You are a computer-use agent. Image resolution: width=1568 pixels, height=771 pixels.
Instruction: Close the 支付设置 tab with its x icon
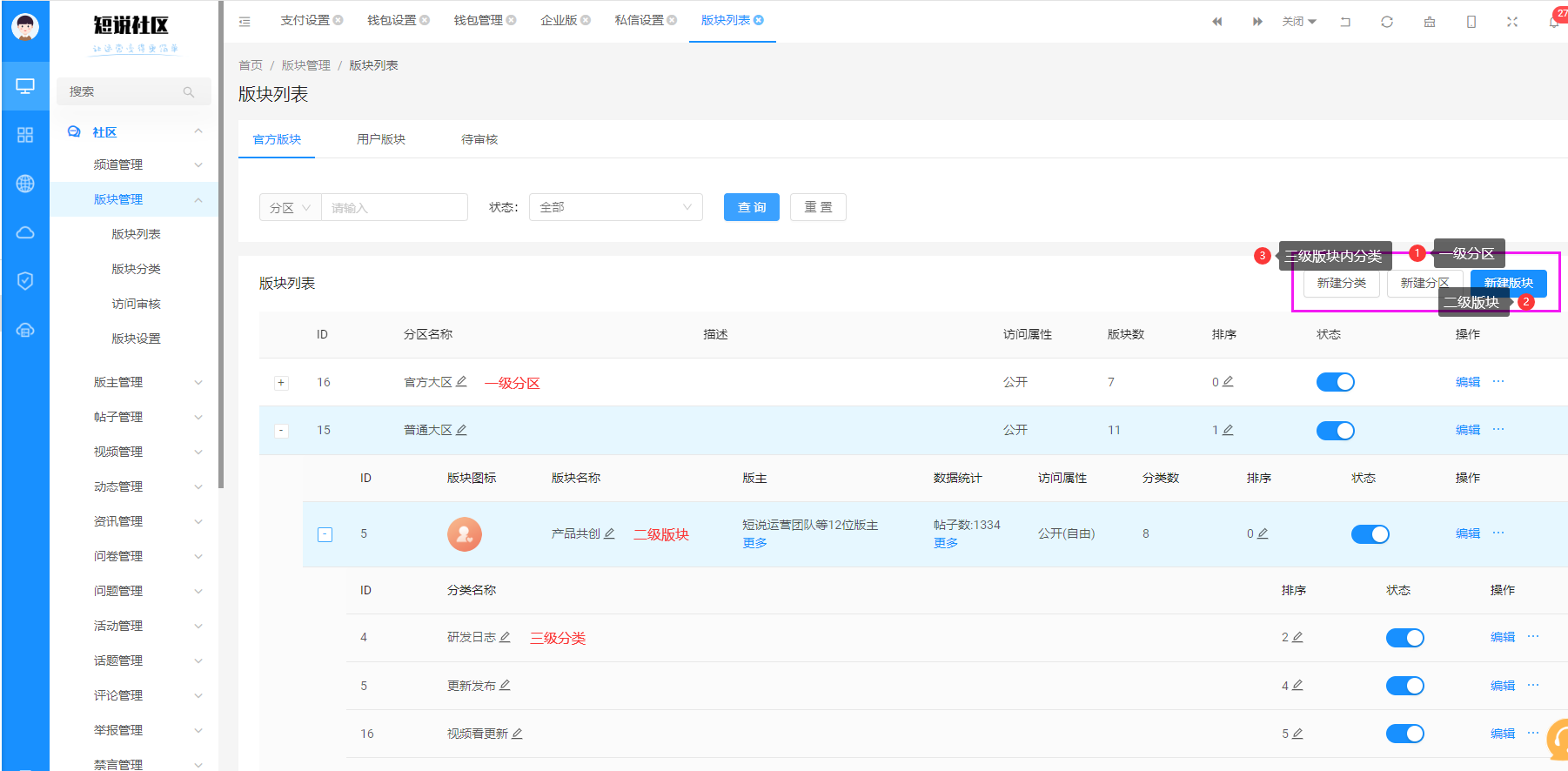click(x=338, y=20)
